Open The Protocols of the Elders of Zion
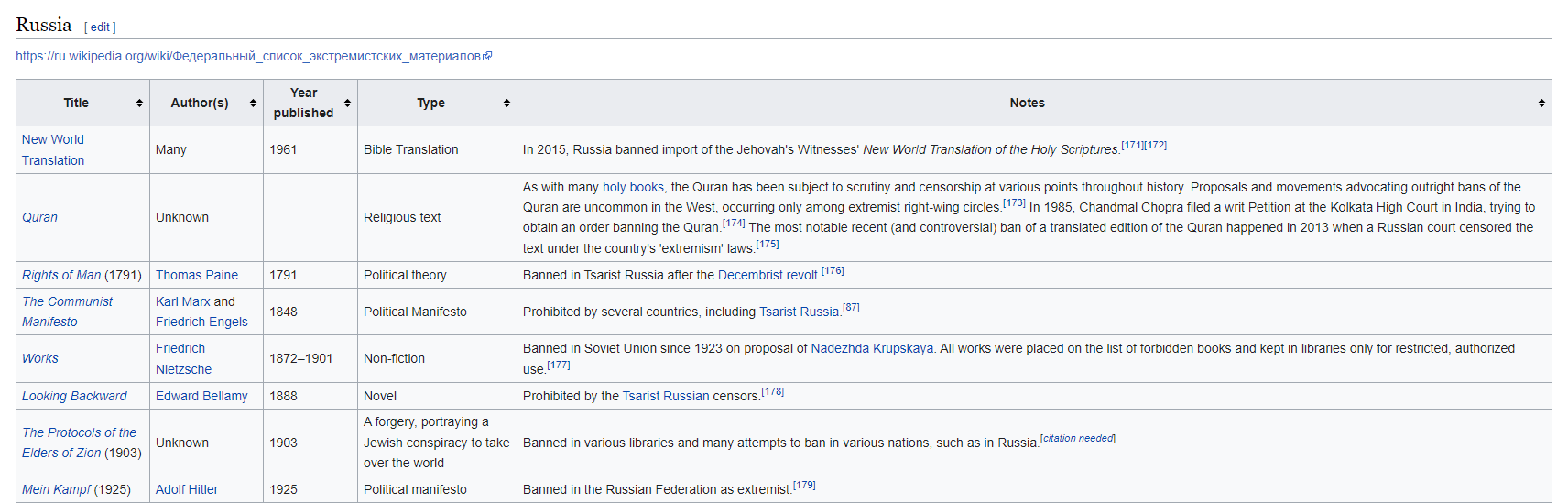 79,443
